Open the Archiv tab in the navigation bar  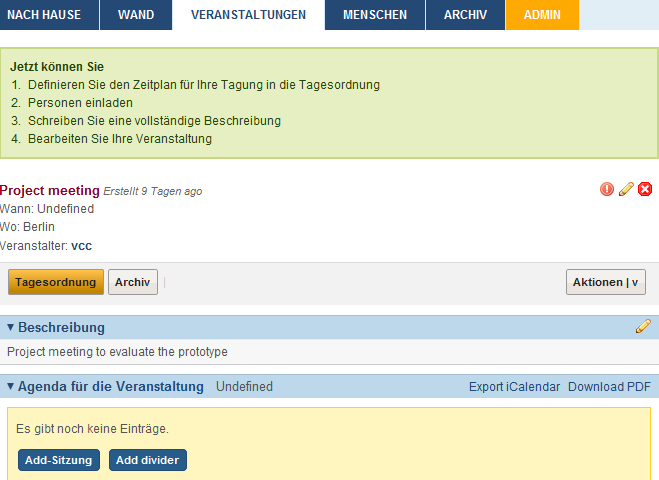pyautogui.click(x=465, y=15)
